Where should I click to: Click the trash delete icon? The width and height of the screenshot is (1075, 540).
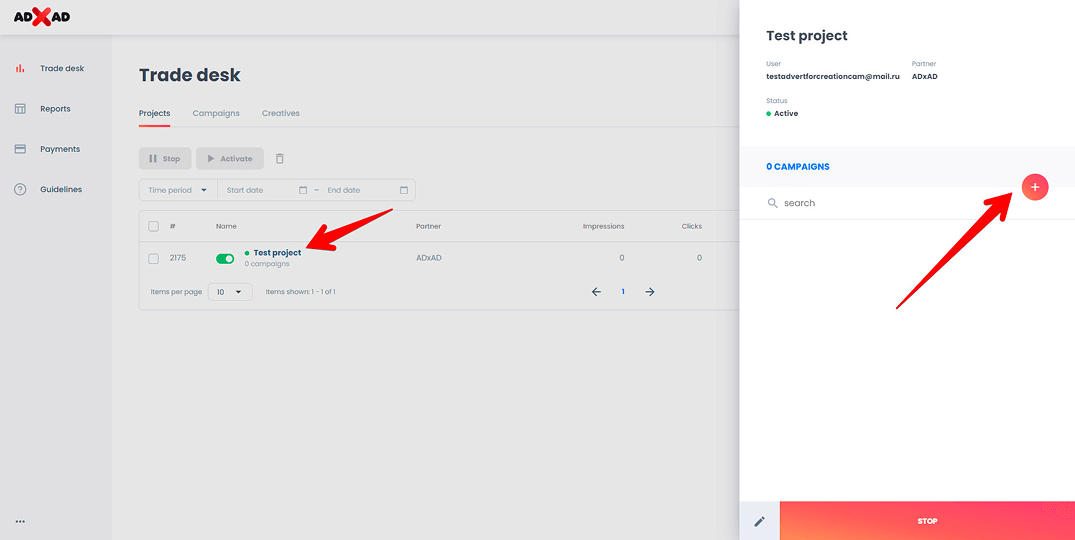click(x=280, y=159)
